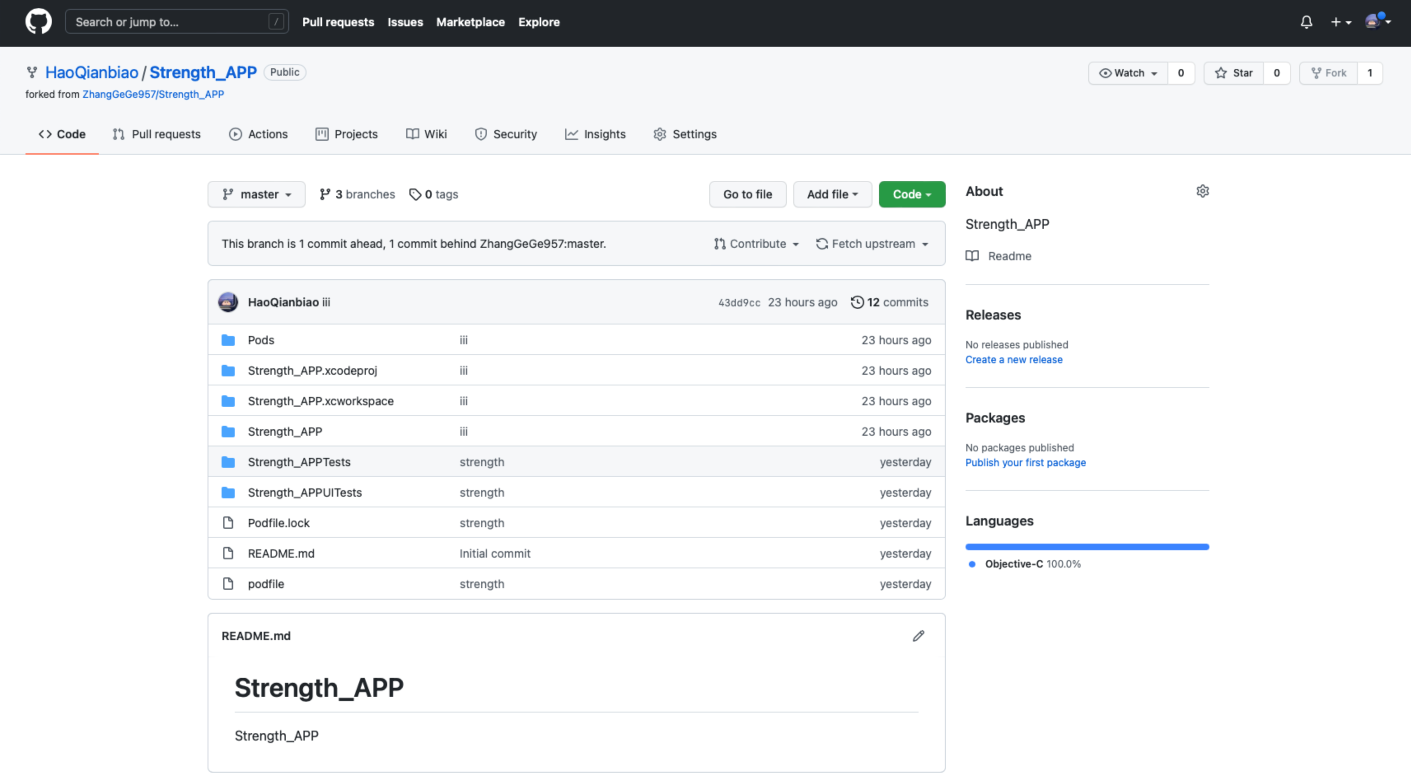Open Issues in top navigation

coord(405,22)
